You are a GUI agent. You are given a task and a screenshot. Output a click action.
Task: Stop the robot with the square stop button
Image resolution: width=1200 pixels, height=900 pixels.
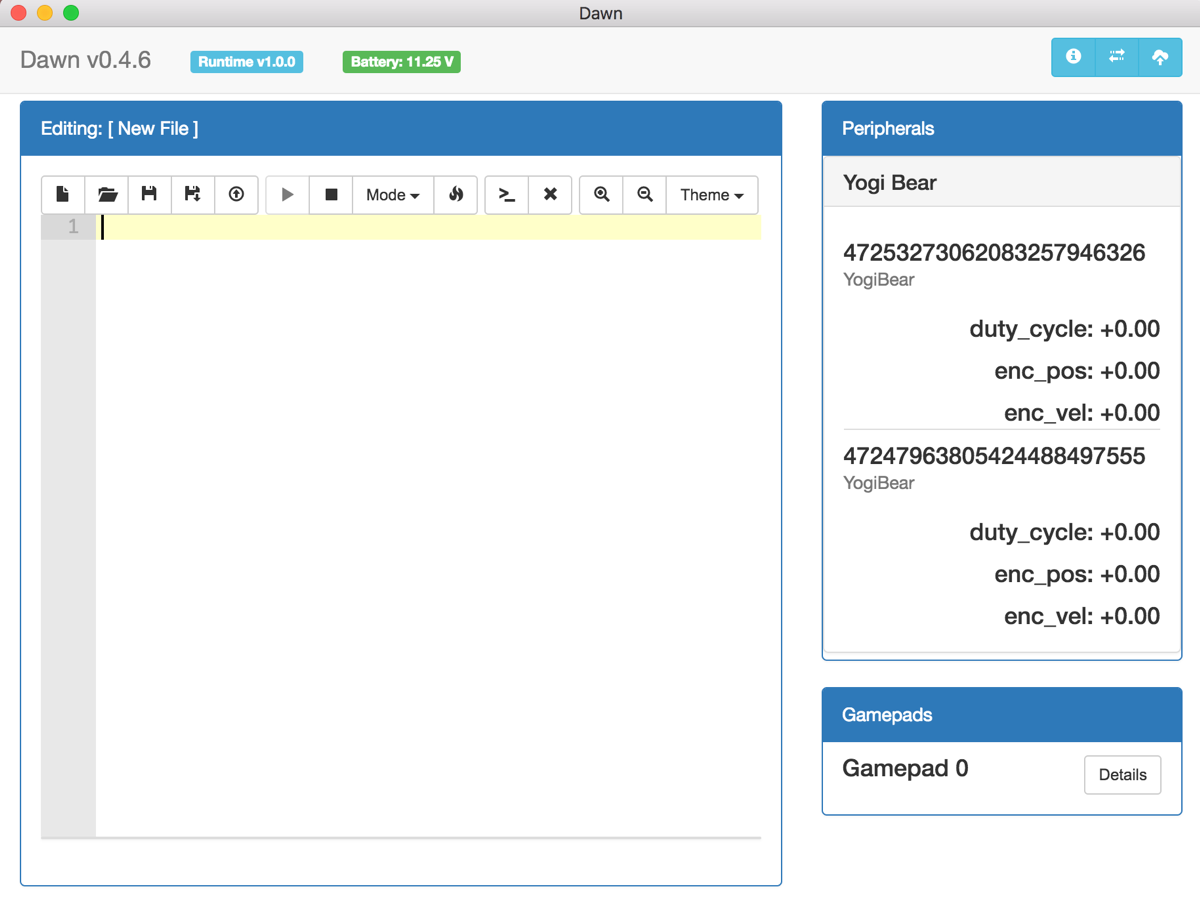(331, 195)
